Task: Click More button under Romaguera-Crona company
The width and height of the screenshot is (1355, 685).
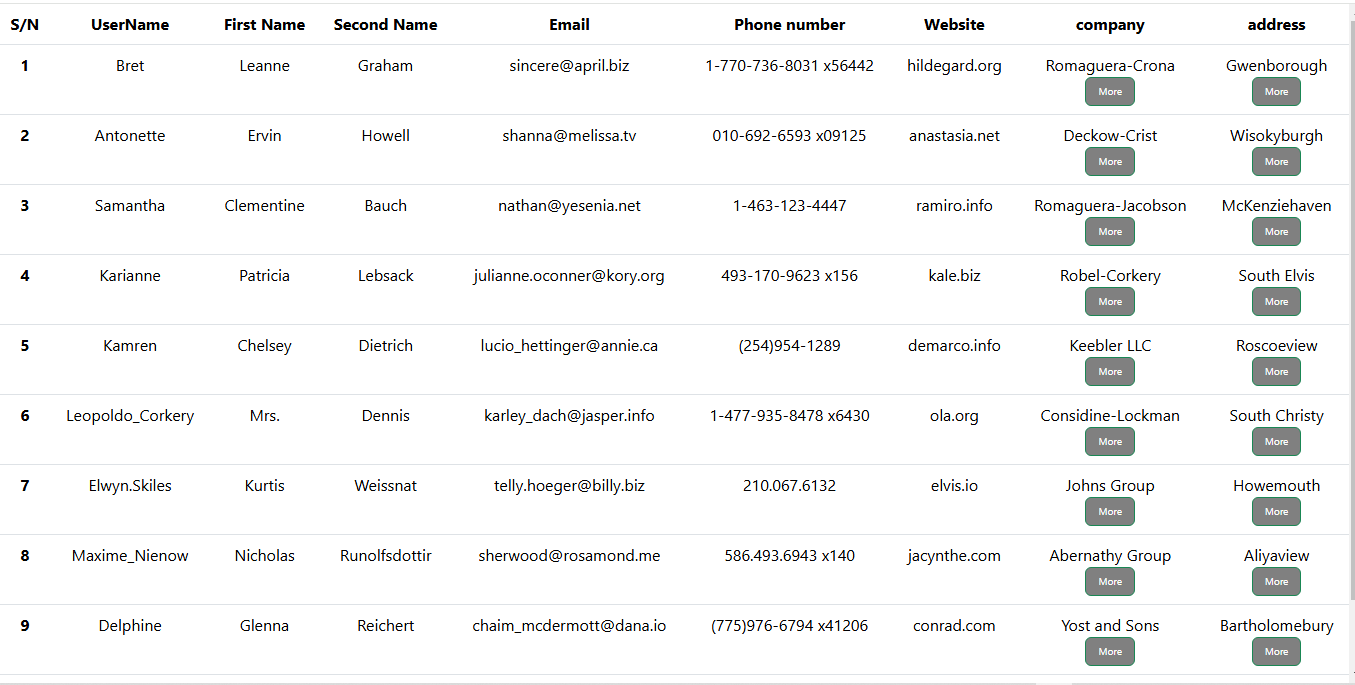Action: tap(1110, 92)
